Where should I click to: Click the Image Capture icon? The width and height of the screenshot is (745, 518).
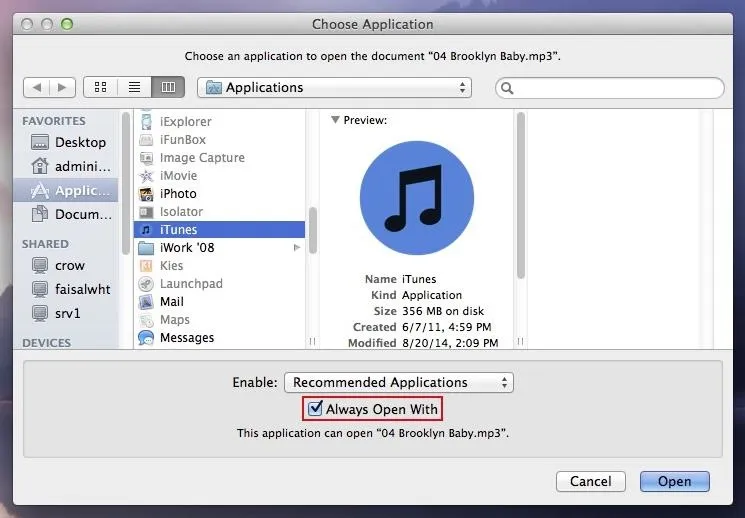pos(146,158)
